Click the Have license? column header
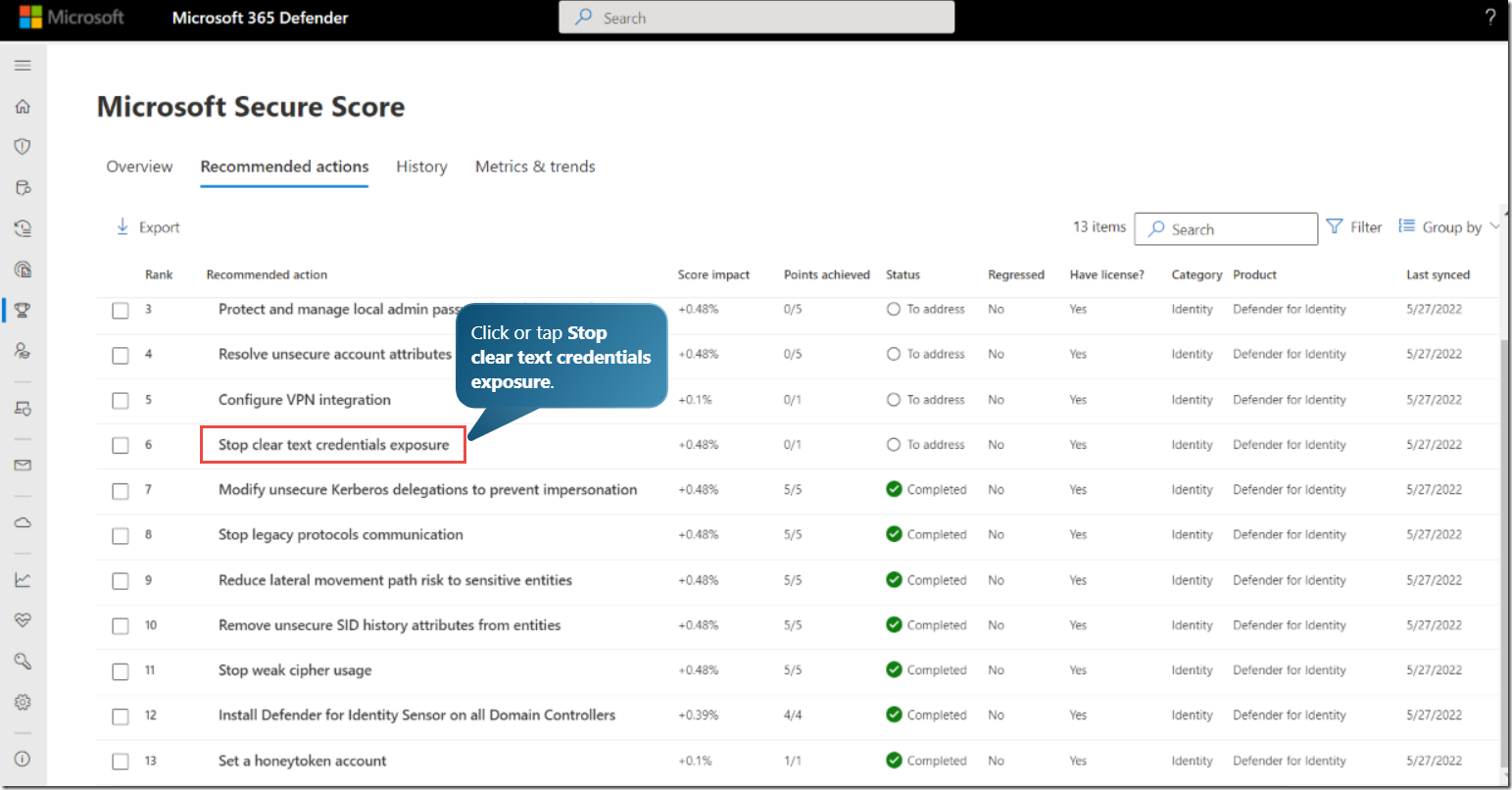 (x=1106, y=274)
